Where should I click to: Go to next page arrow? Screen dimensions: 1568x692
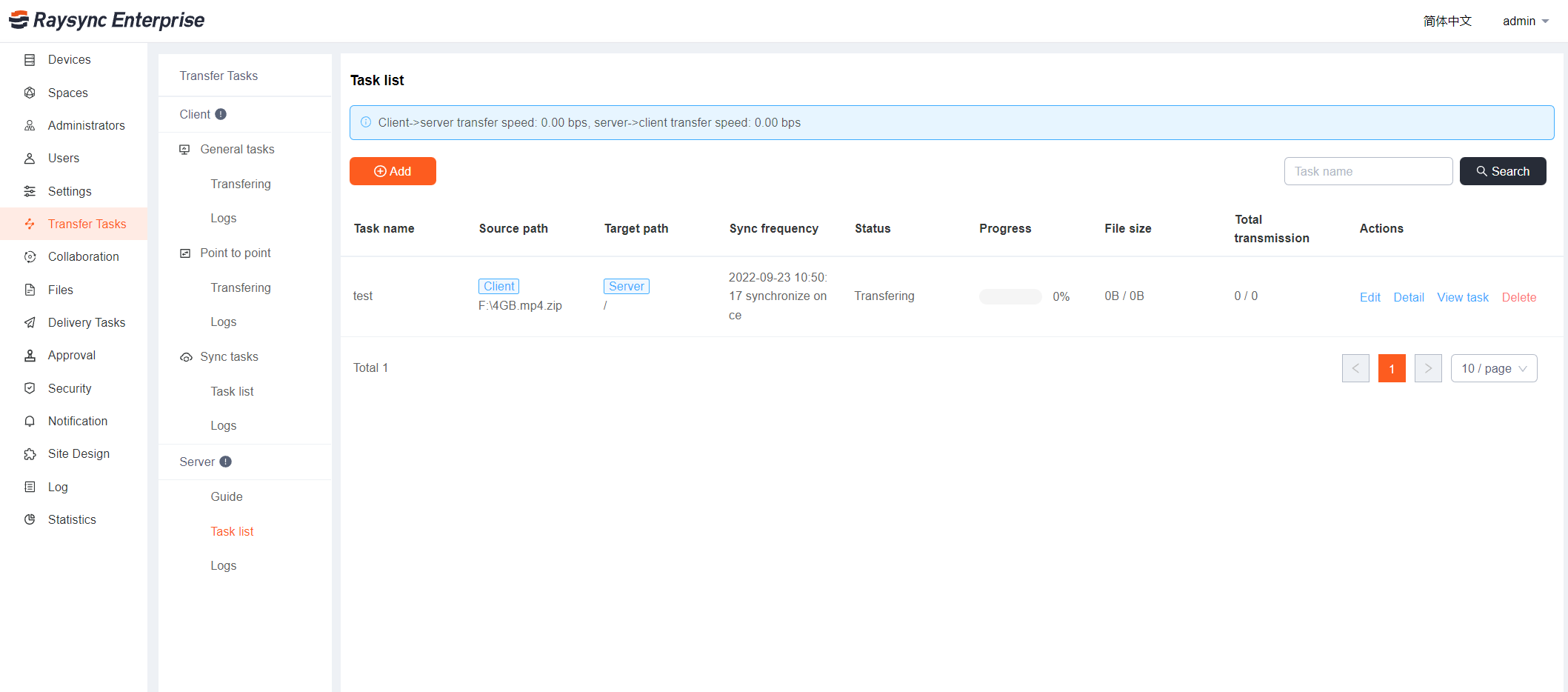coord(1428,368)
